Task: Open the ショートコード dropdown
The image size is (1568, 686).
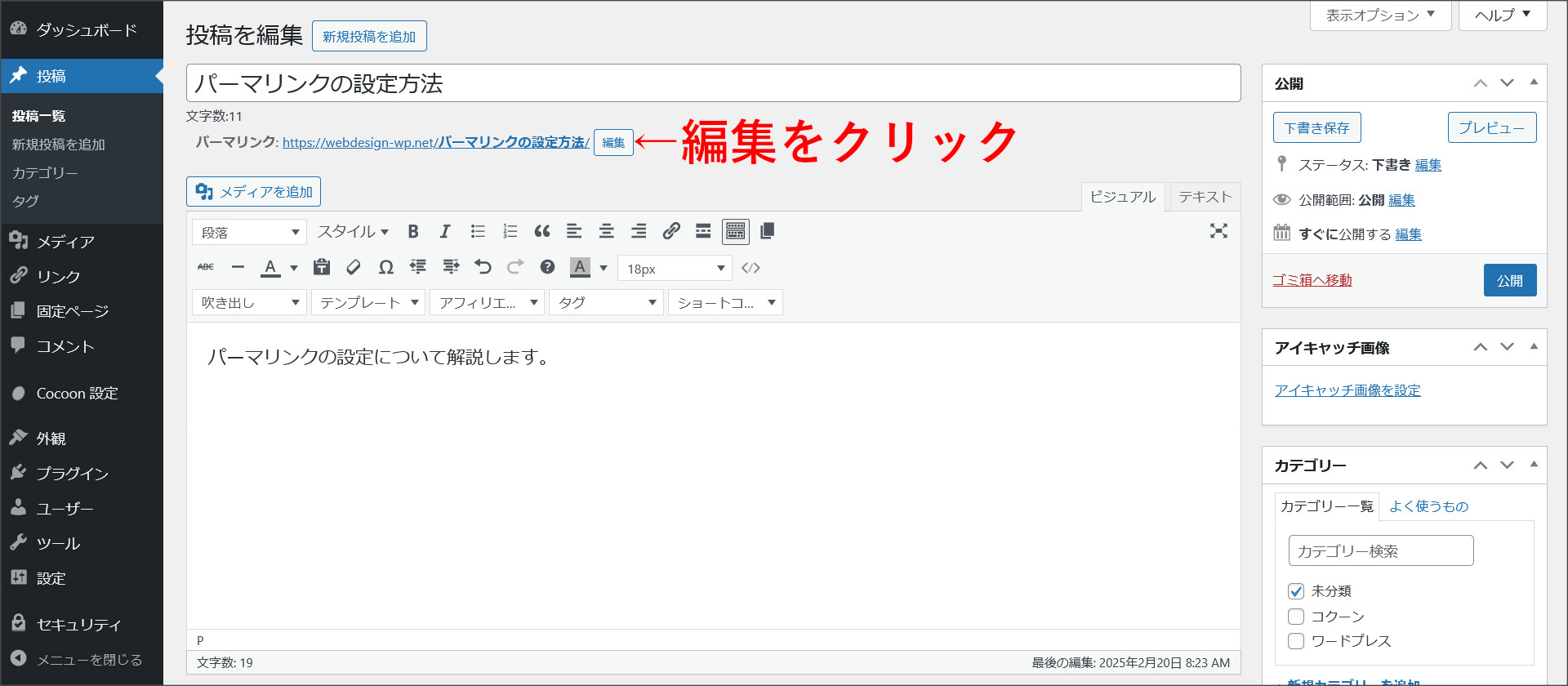Action: click(x=725, y=303)
